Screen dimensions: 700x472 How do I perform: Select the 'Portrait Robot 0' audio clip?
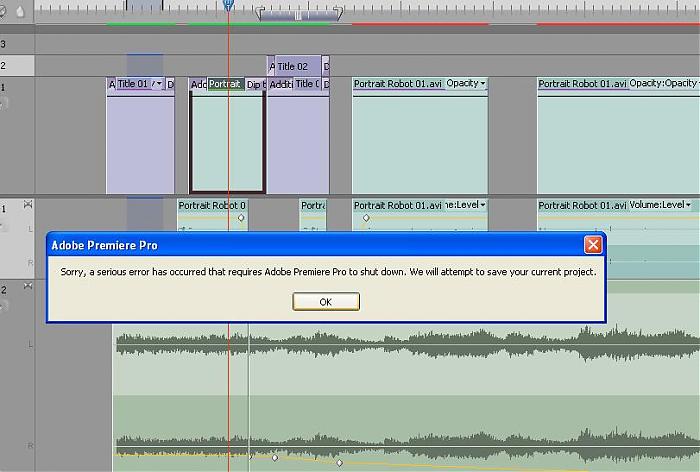tap(212, 215)
